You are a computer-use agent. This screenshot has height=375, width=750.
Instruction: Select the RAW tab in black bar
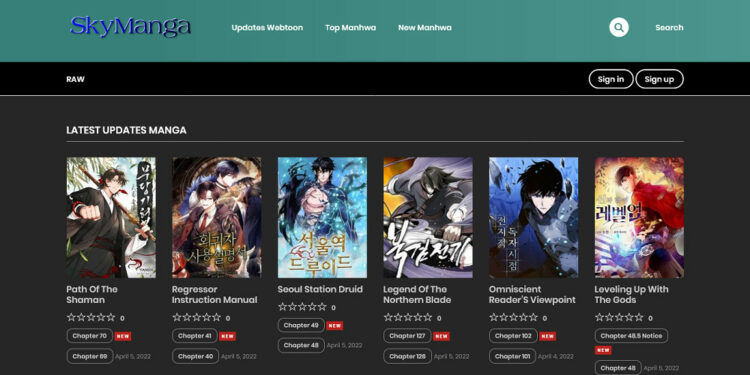[76, 79]
